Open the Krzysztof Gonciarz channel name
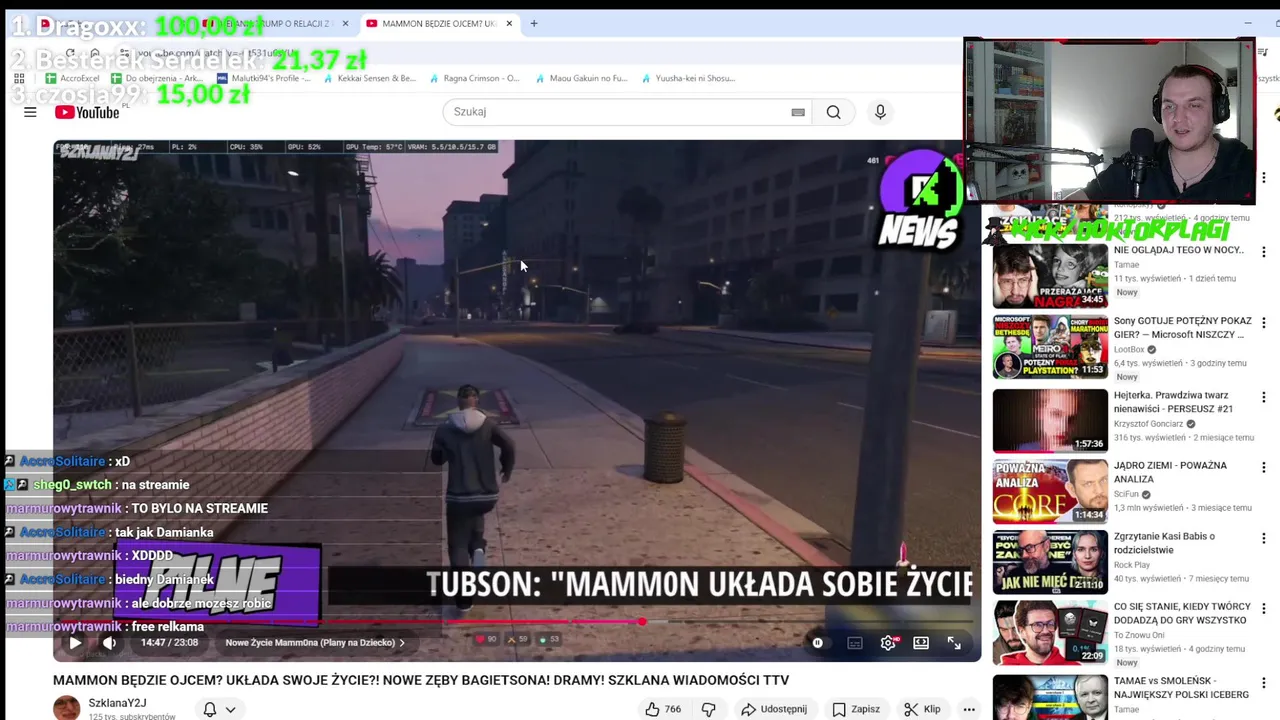1280x720 pixels. pyautogui.click(x=1148, y=424)
